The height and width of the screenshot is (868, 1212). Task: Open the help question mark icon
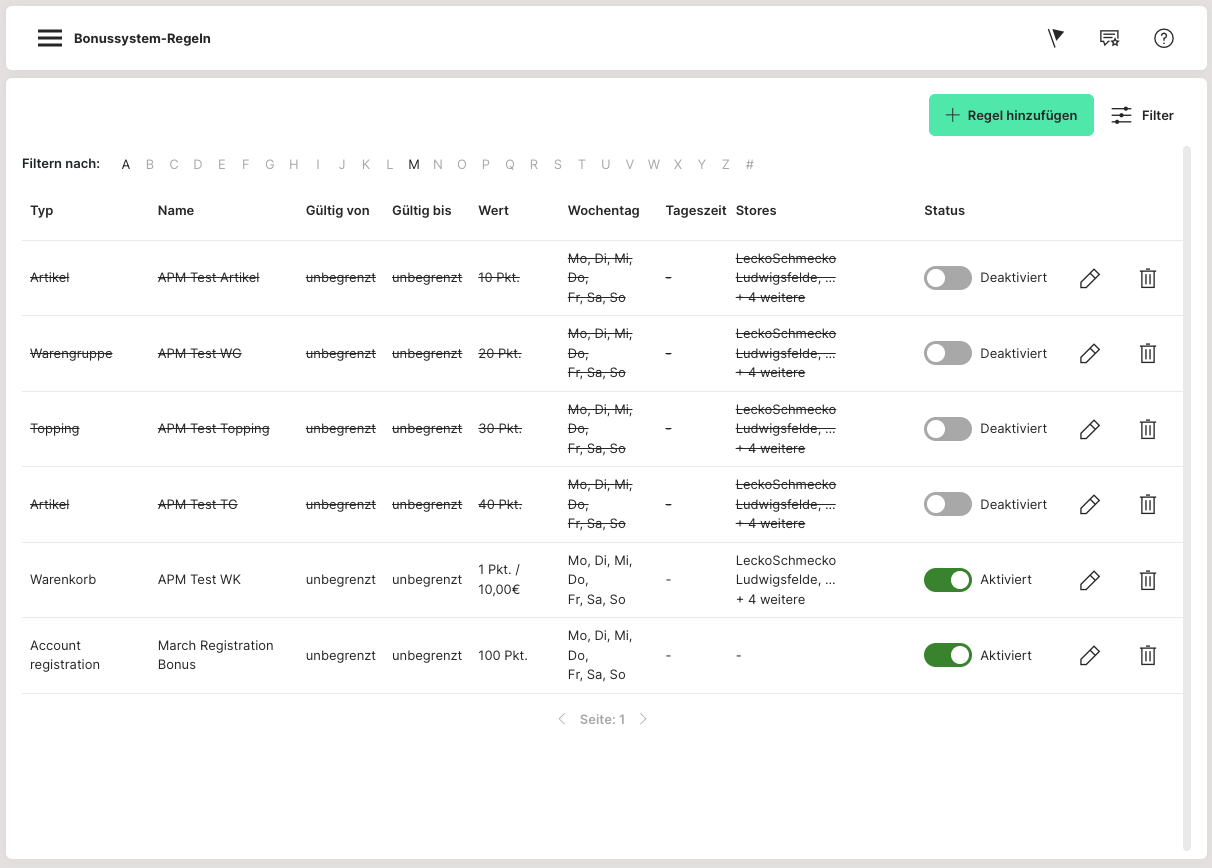[1163, 38]
